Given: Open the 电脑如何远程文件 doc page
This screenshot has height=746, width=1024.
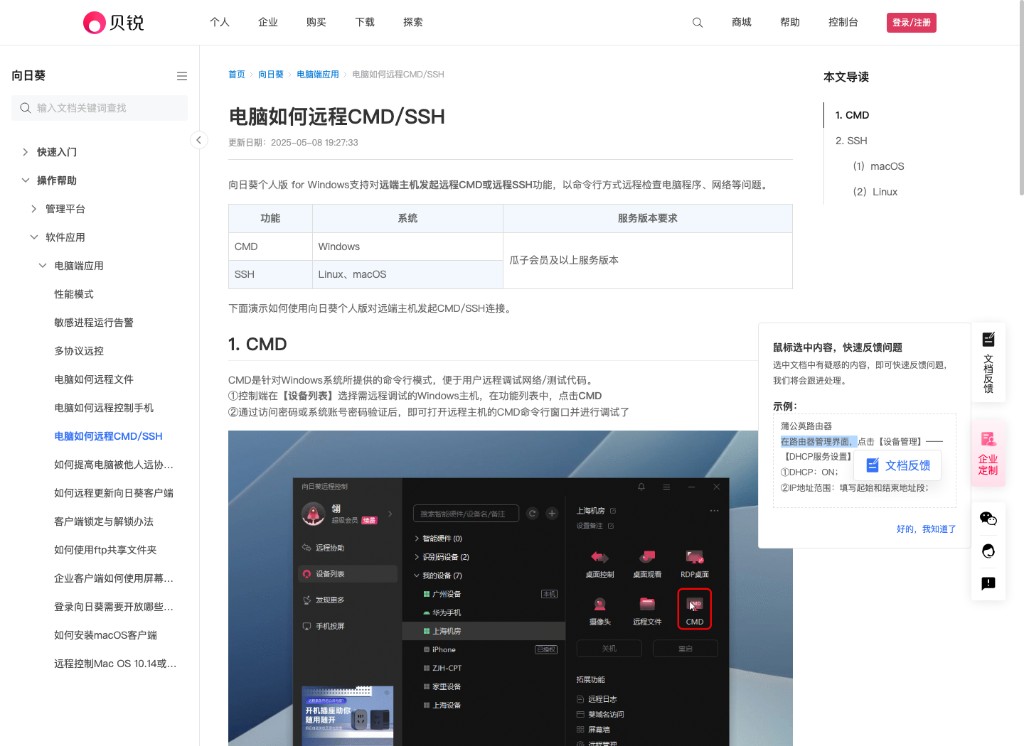Looking at the screenshot, I should pos(94,380).
